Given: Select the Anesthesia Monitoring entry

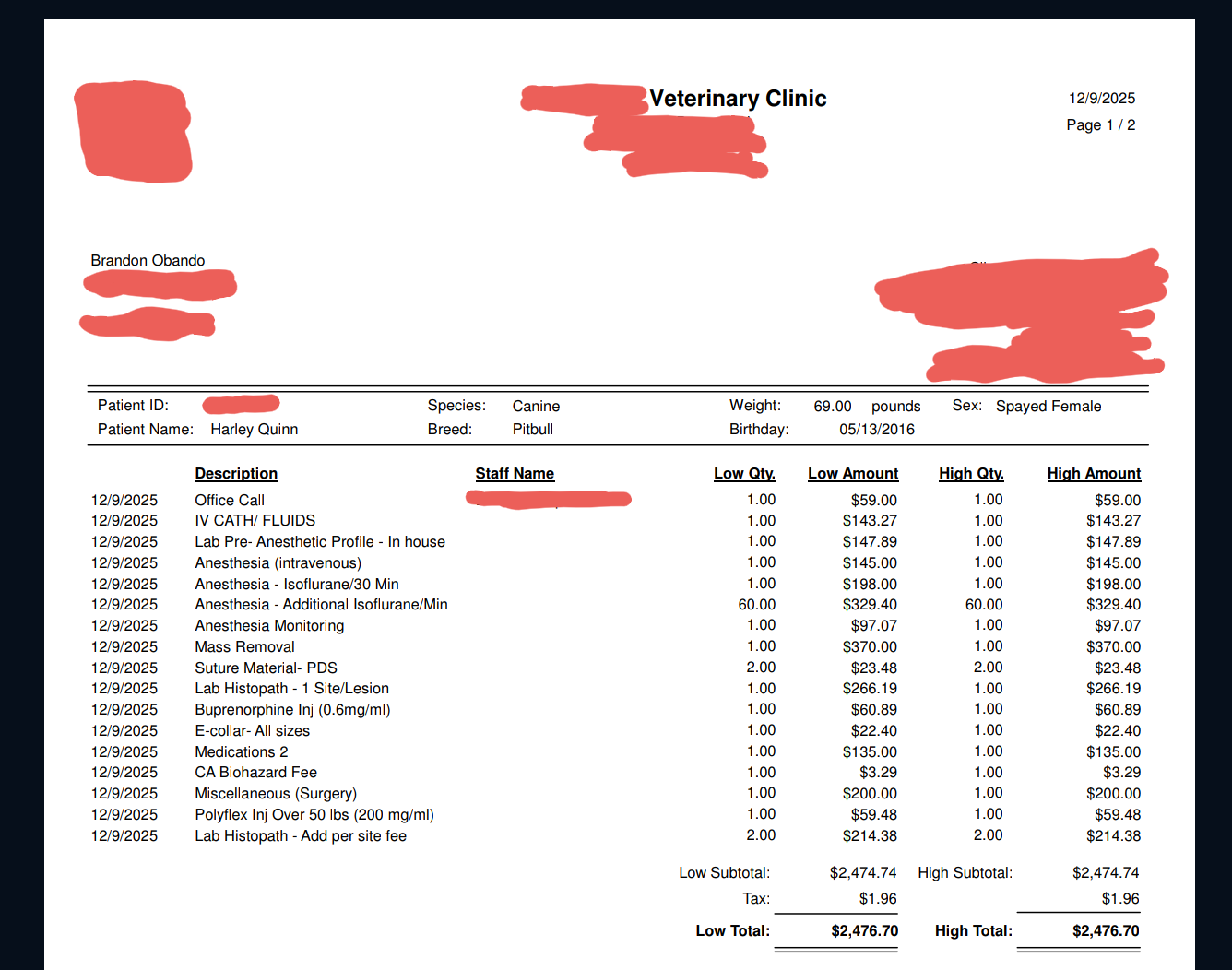Looking at the screenshot, I should 269,626.
